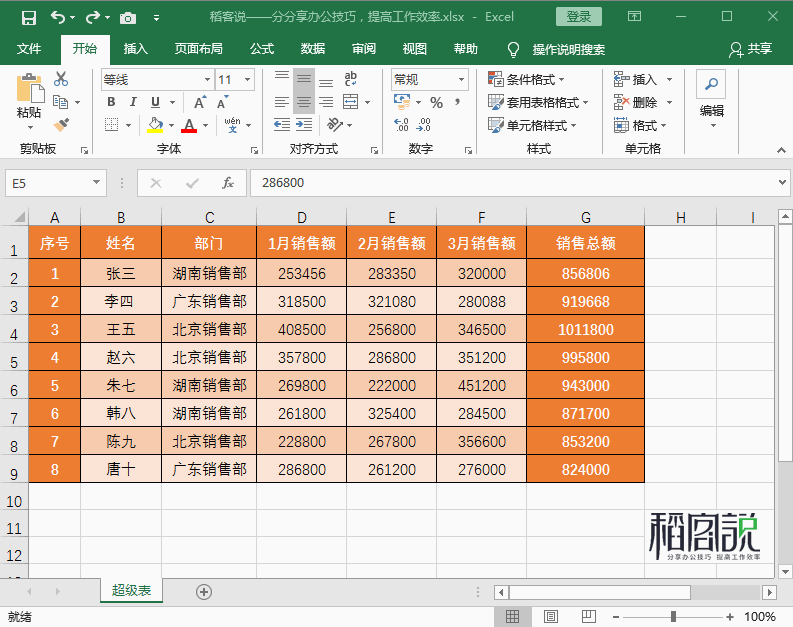Click the 共享 share button
The width and height of the screenshot is (793, 627).
[751, 49]
